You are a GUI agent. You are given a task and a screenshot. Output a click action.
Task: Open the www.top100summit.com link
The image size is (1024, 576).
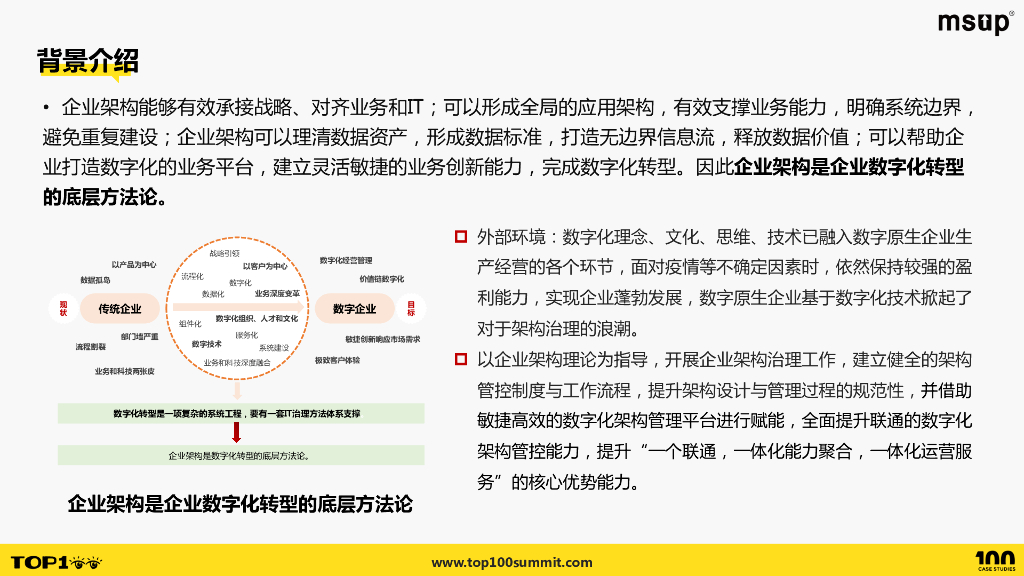point(512,562)
